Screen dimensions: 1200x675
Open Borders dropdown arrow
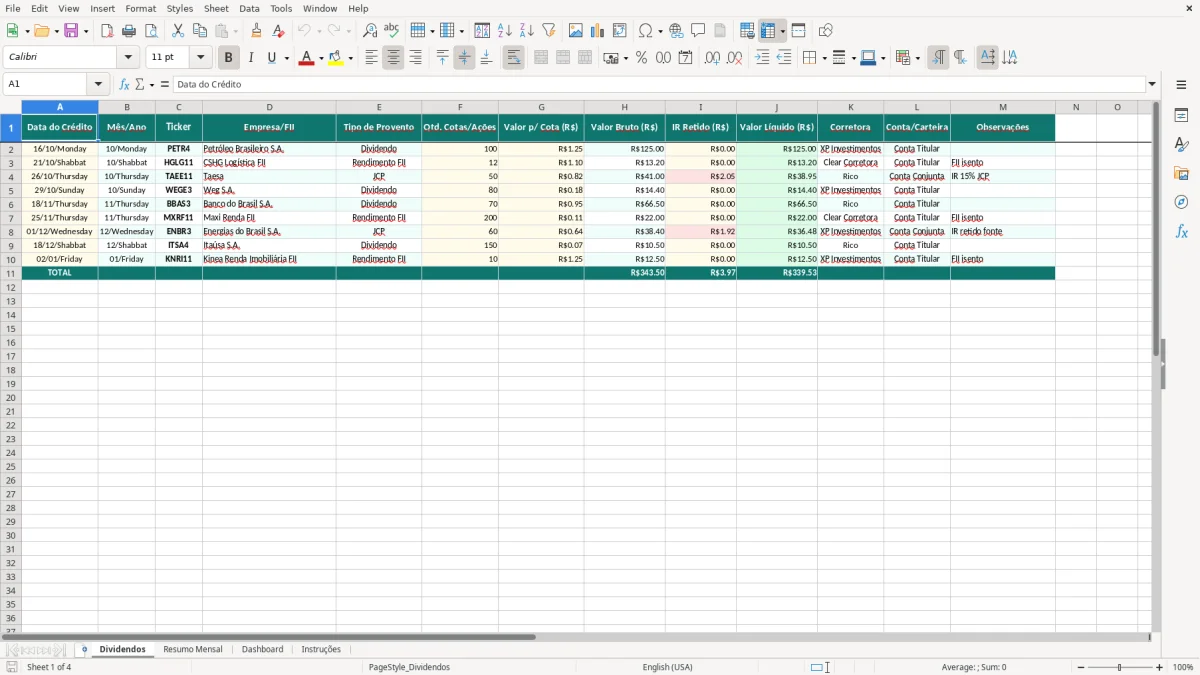click(823, 58)
